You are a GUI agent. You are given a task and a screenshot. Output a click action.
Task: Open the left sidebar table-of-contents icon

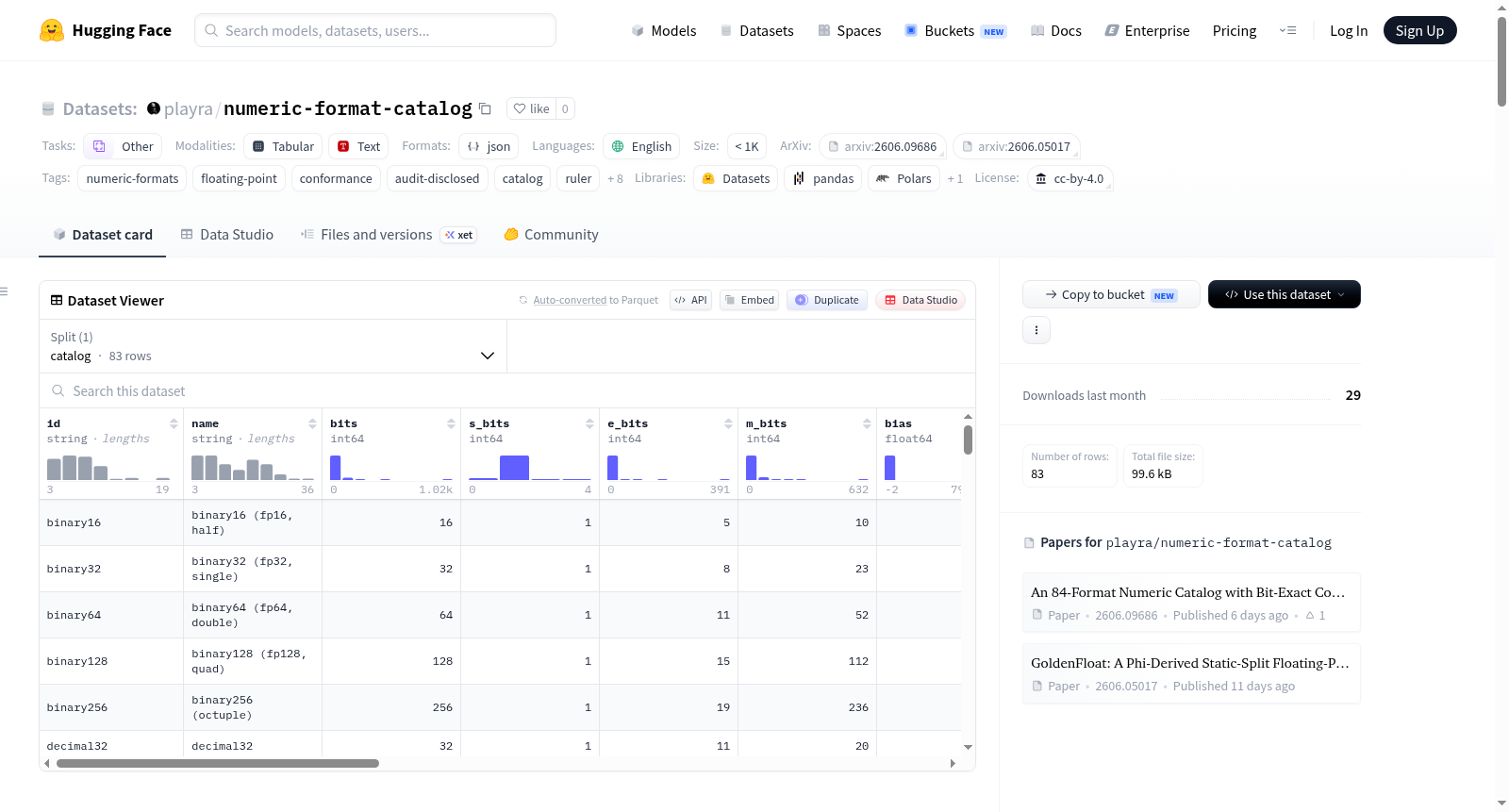(4, 291)
